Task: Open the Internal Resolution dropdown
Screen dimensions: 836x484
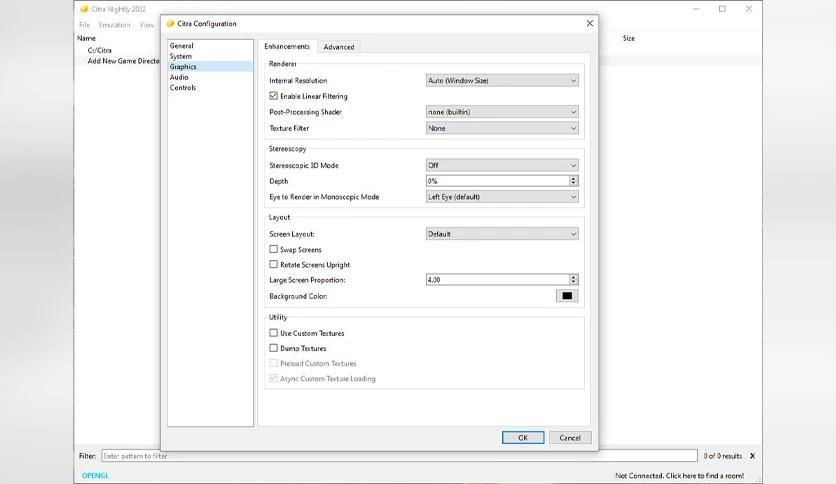Action: 502,80
